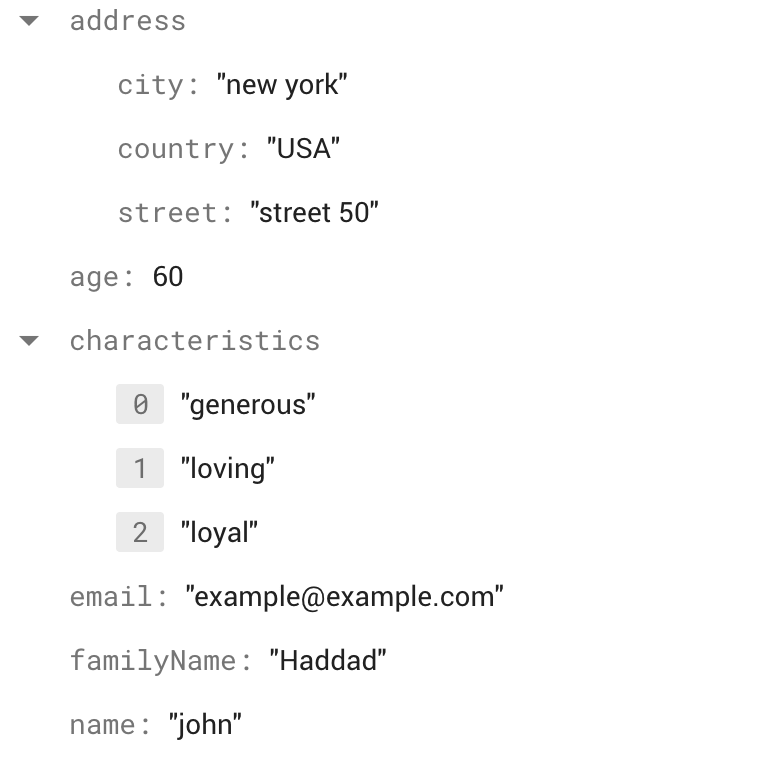Collapse the characteristics array expander arrow

click(x=30, y=341)
